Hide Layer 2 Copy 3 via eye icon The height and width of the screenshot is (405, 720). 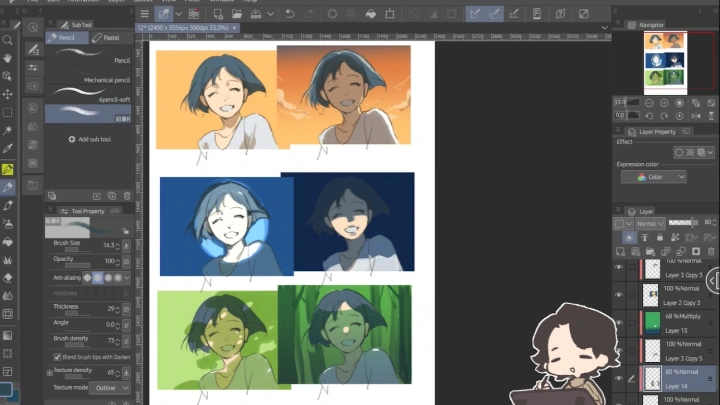[x=619, y=295]
